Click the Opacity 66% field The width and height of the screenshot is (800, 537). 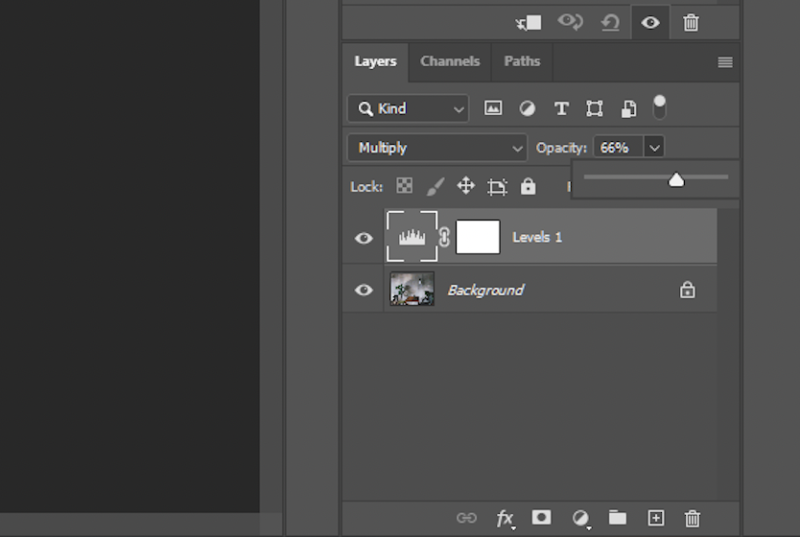(x=618, y=148)
